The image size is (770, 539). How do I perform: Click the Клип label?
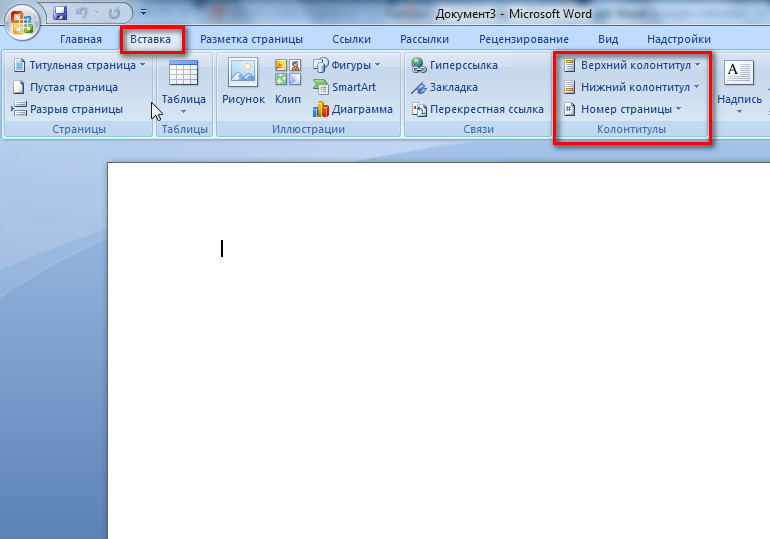pyautogui.click(x=288, y=99)
